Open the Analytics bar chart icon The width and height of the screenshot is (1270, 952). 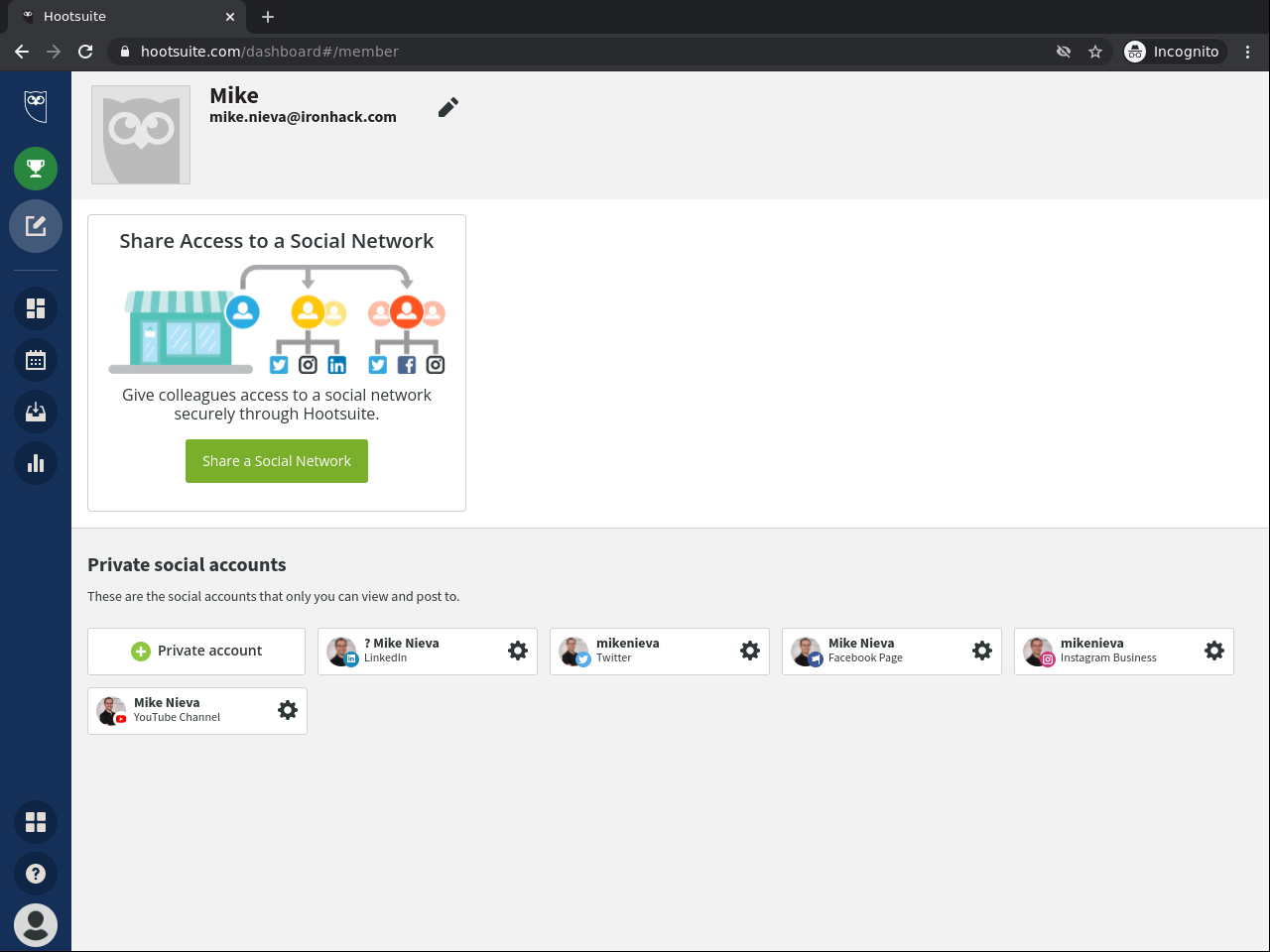pyautogui.click(x=36, y=463)
